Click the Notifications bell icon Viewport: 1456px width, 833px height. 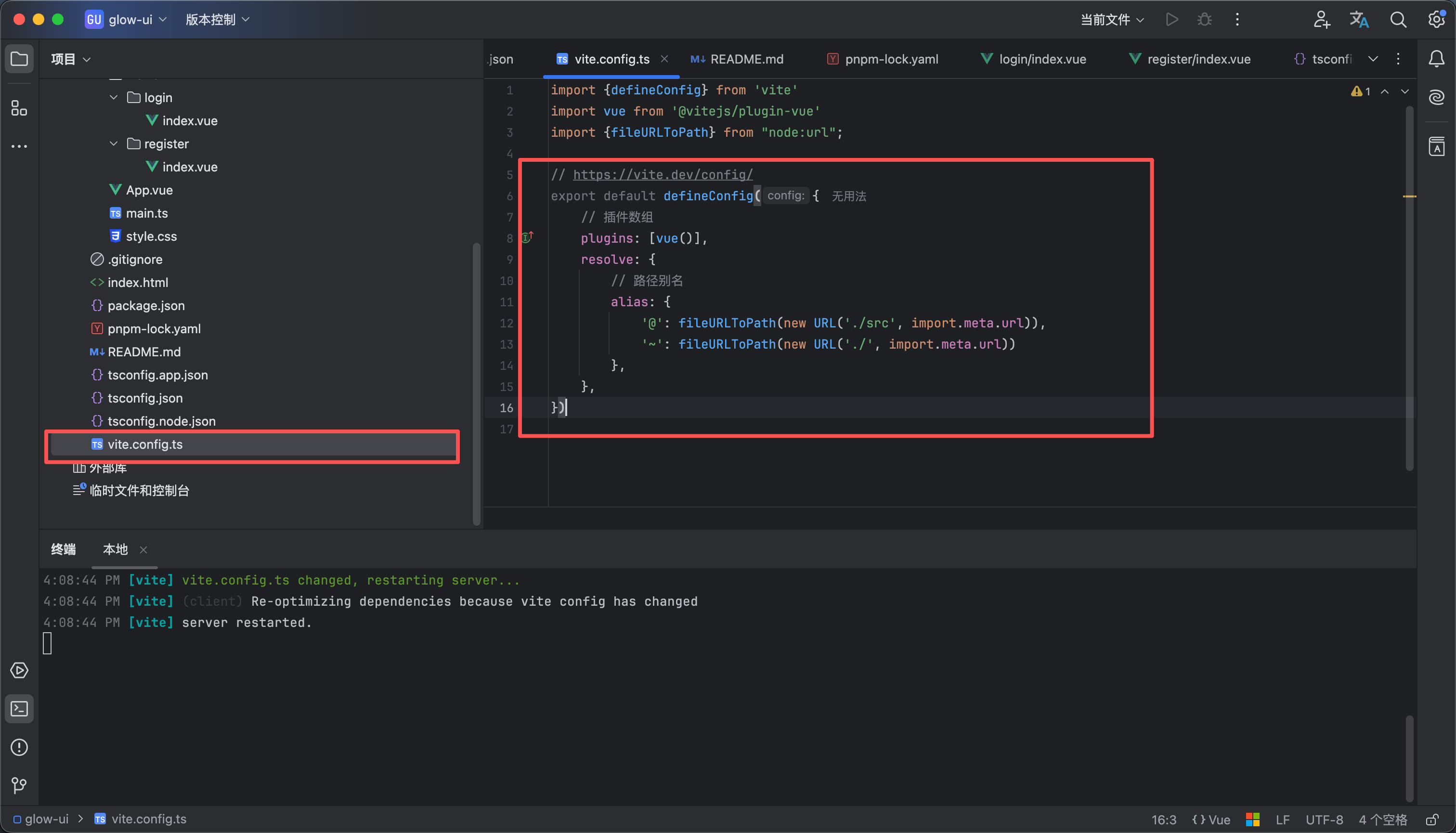1437,59
